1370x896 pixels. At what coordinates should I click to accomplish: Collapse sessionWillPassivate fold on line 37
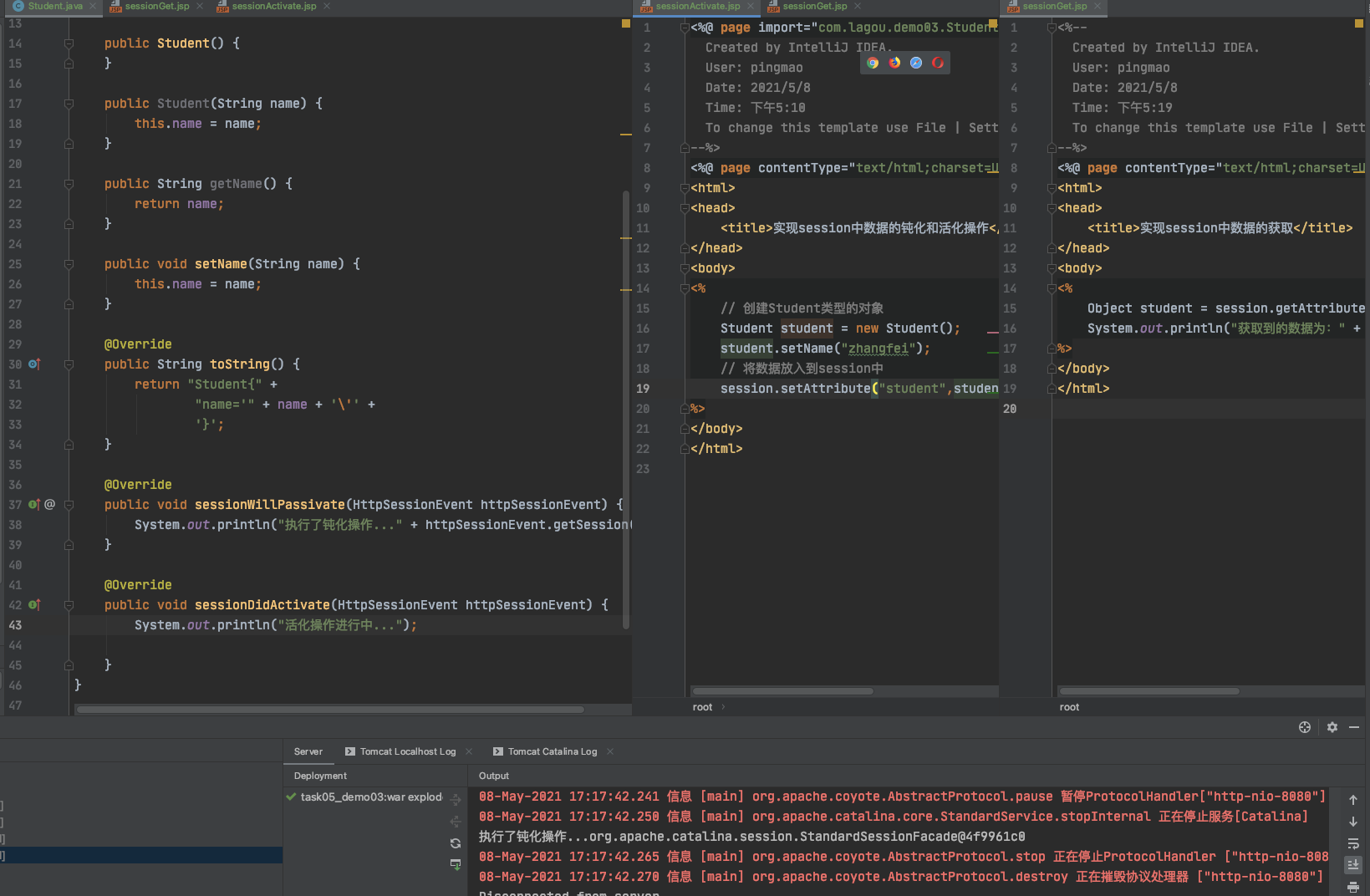click(69, 505)
